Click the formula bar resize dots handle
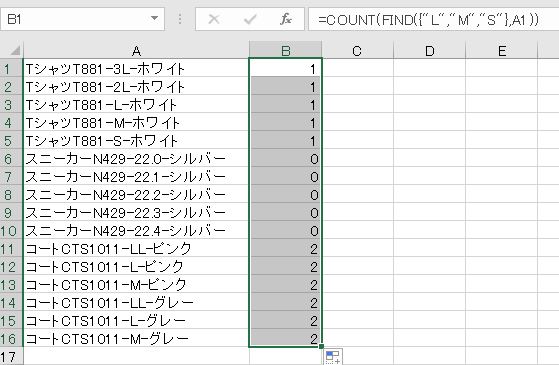 [180, 19]
